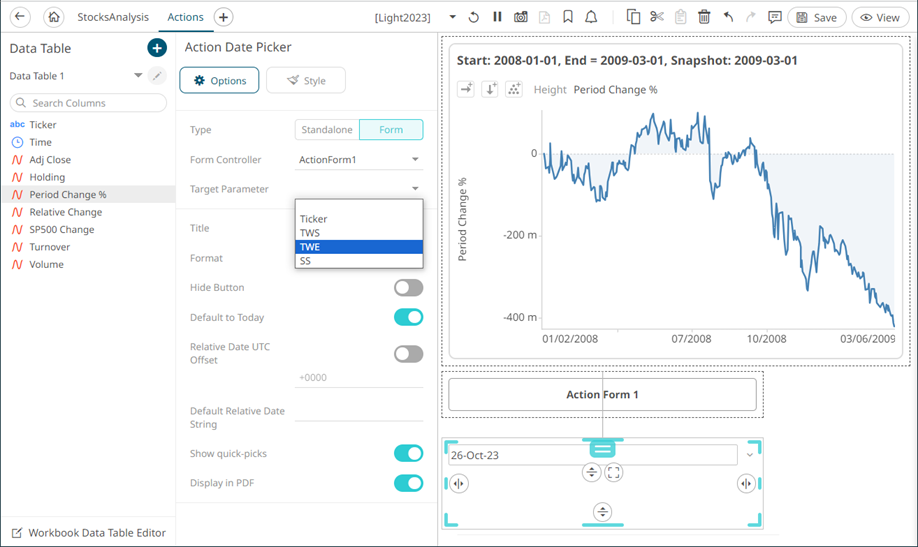Image resolution: width=918 pixels, height=547 pixels.
Task: Click the Save button
Action: click(816, 17)
